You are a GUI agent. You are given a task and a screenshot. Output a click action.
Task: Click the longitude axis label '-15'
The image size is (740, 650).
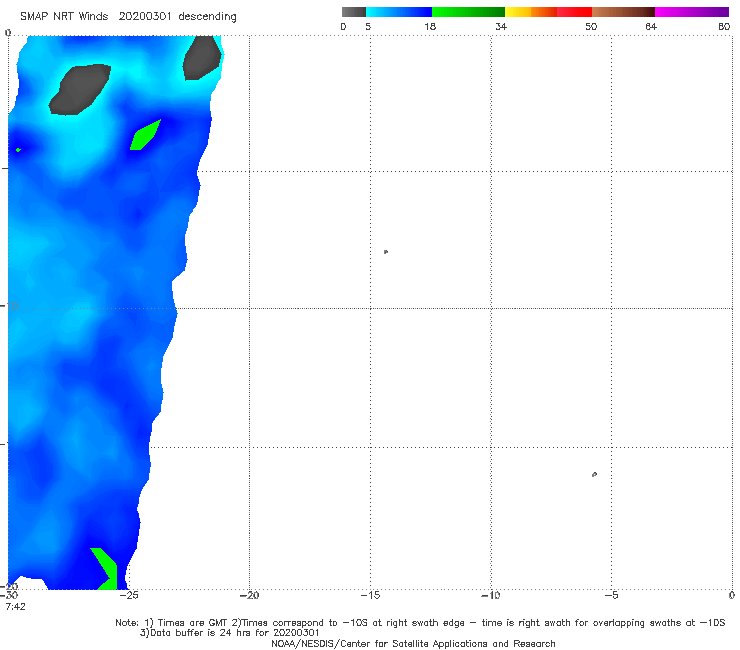pos(370,596)
